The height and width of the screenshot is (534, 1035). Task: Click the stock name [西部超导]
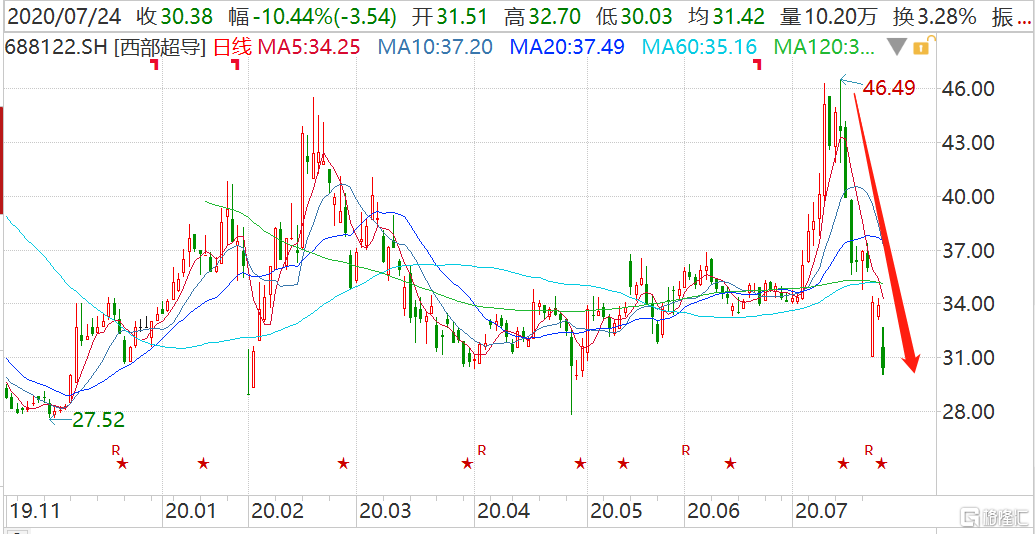tap(160, 47)
